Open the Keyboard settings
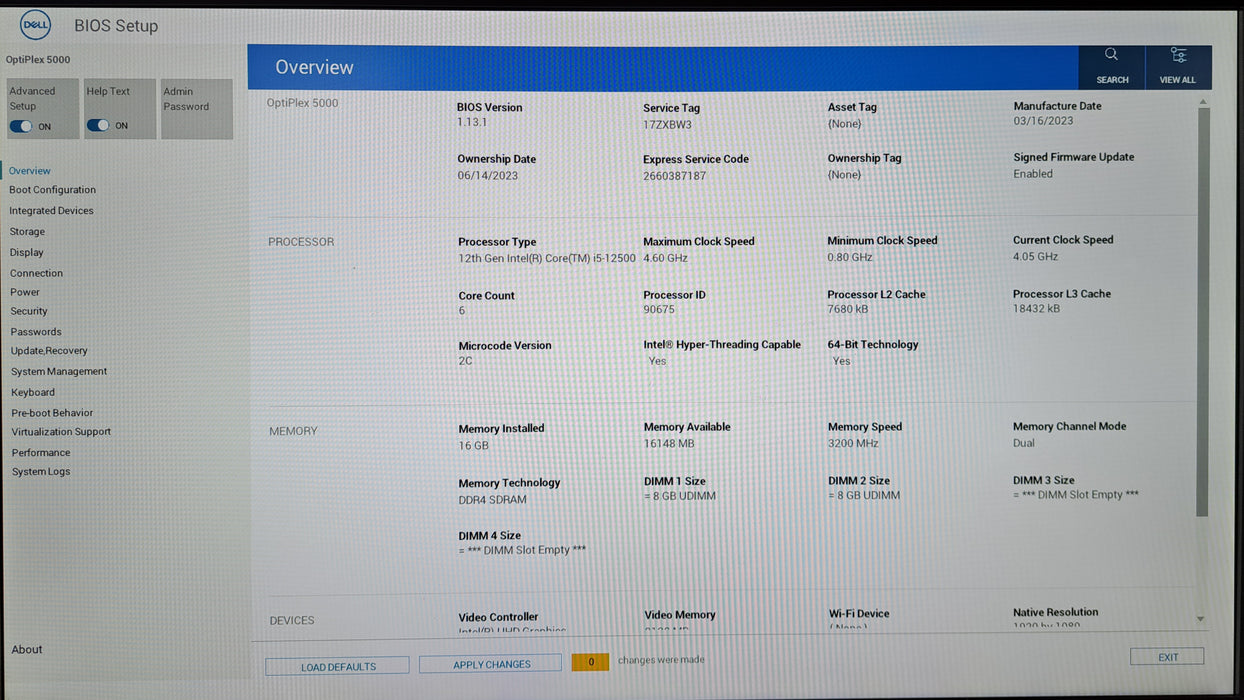 pos(33,392)
